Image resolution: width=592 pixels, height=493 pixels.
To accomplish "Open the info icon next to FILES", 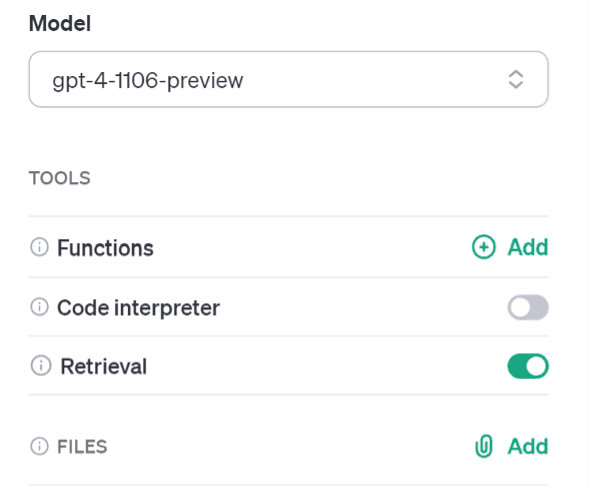I will [39, 446].
